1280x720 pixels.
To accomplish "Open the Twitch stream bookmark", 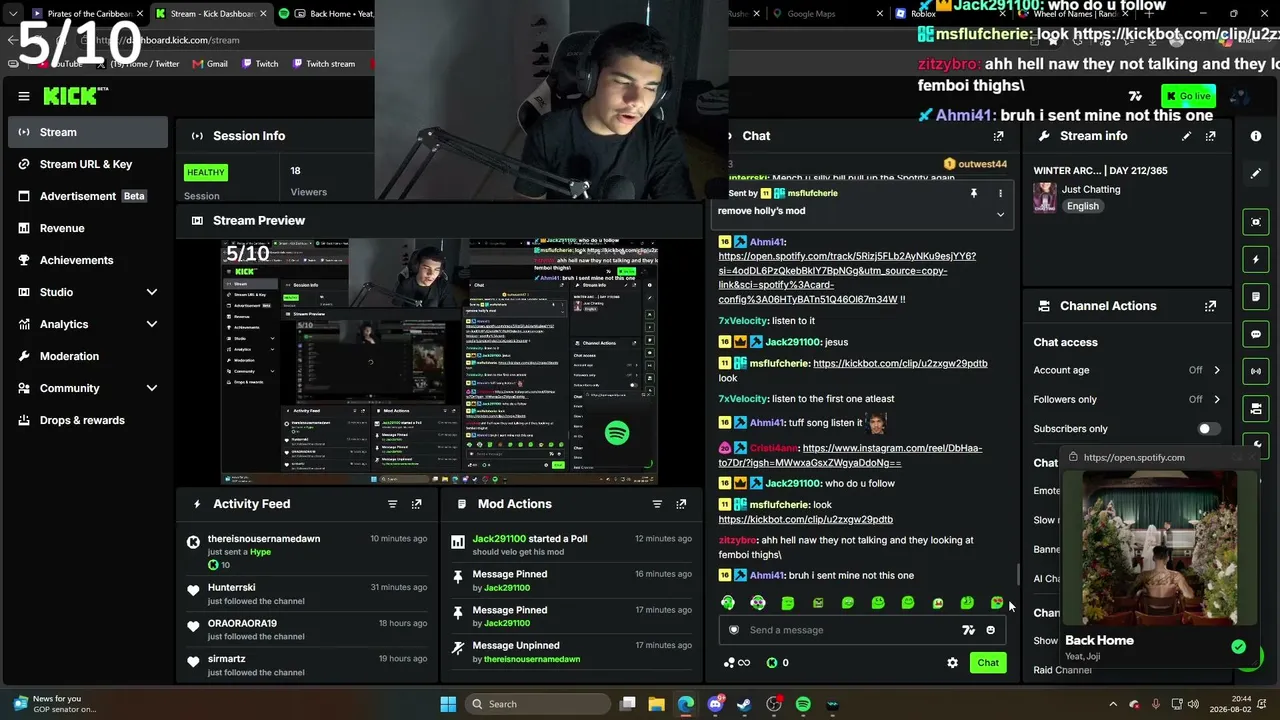I will coord(323,64).
